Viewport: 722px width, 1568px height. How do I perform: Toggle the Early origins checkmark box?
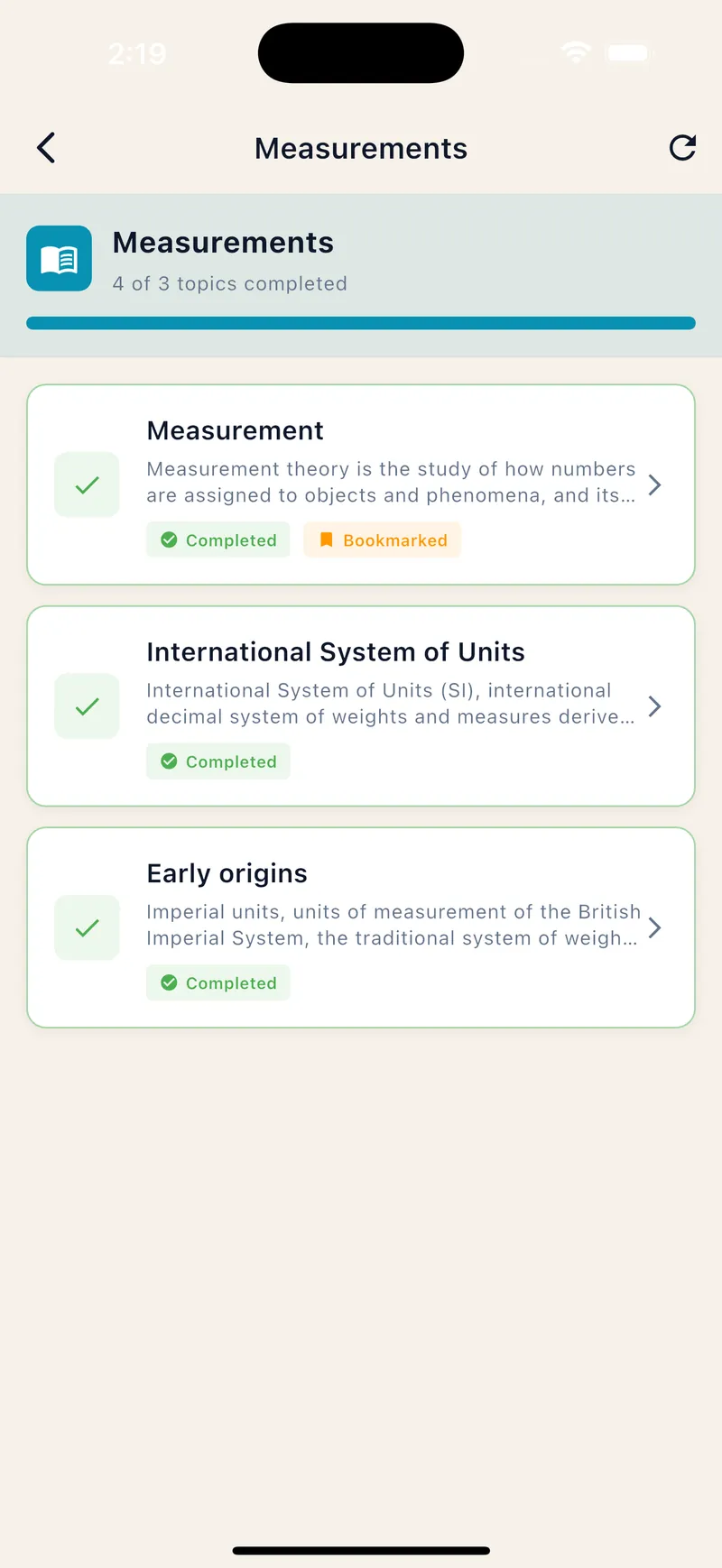click(88, 928)
